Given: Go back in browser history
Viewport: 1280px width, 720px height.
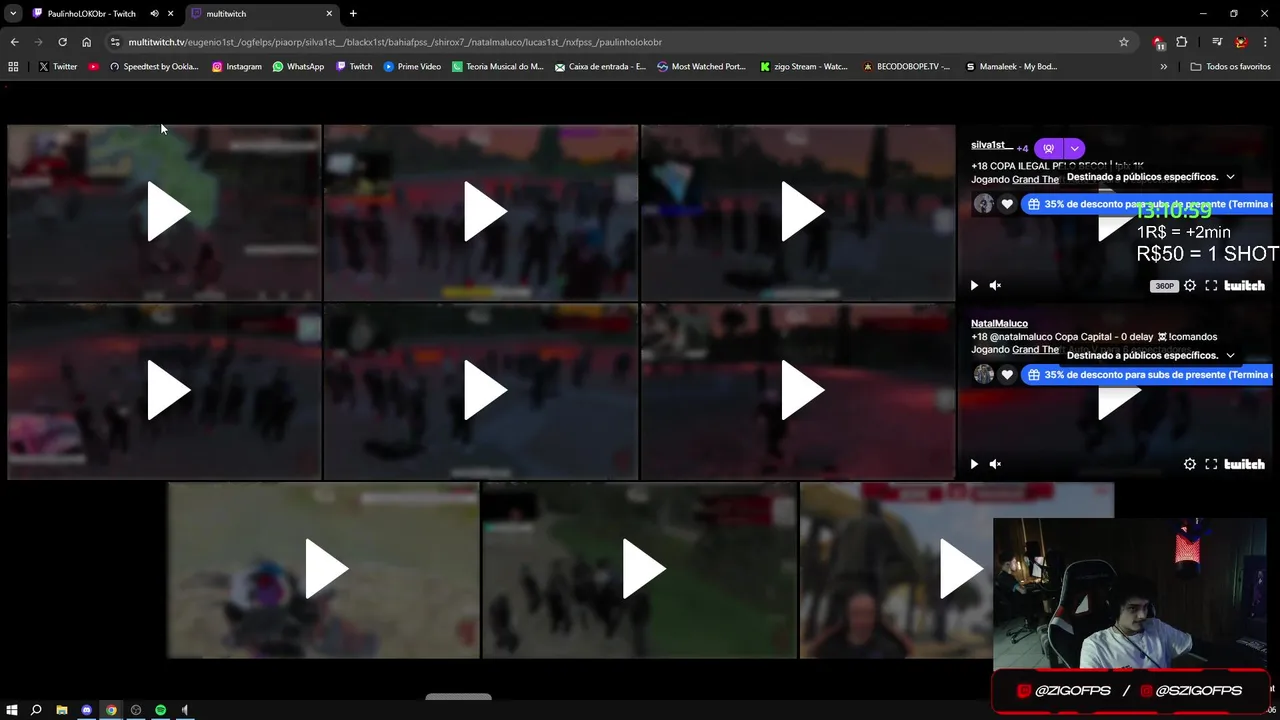Looking at the screenshot, I should coord(14,42).
